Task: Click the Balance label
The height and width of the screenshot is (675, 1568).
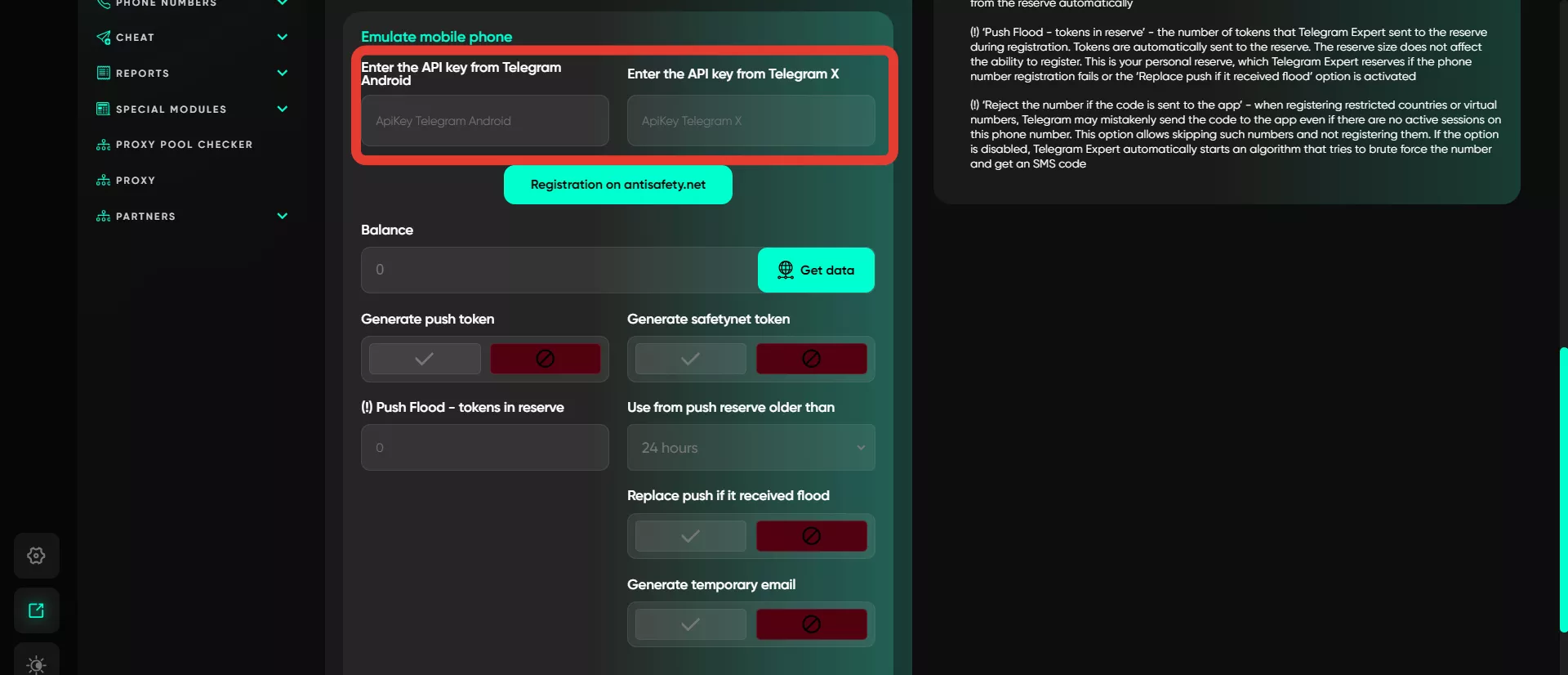Action: pyautogui.click(x=387, y=230)
